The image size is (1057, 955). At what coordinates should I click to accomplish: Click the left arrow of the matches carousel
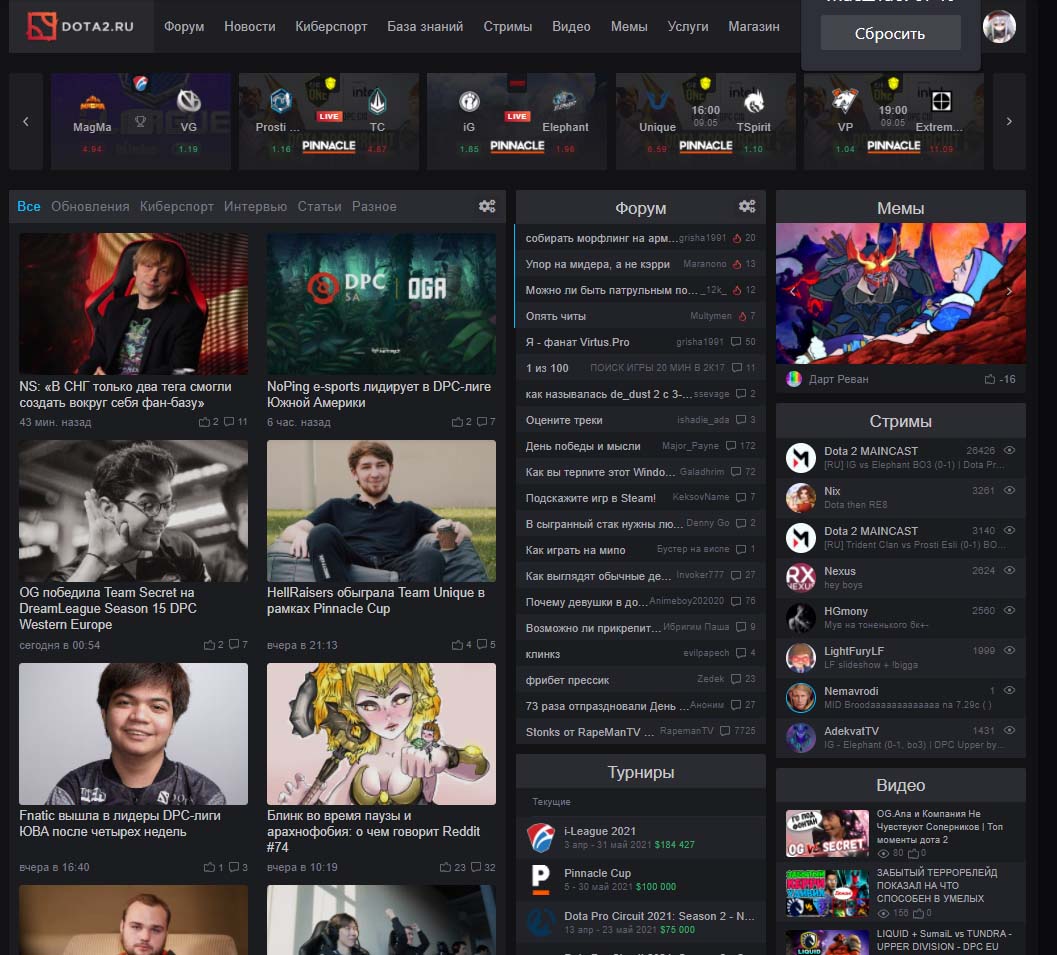pos(26,121)
